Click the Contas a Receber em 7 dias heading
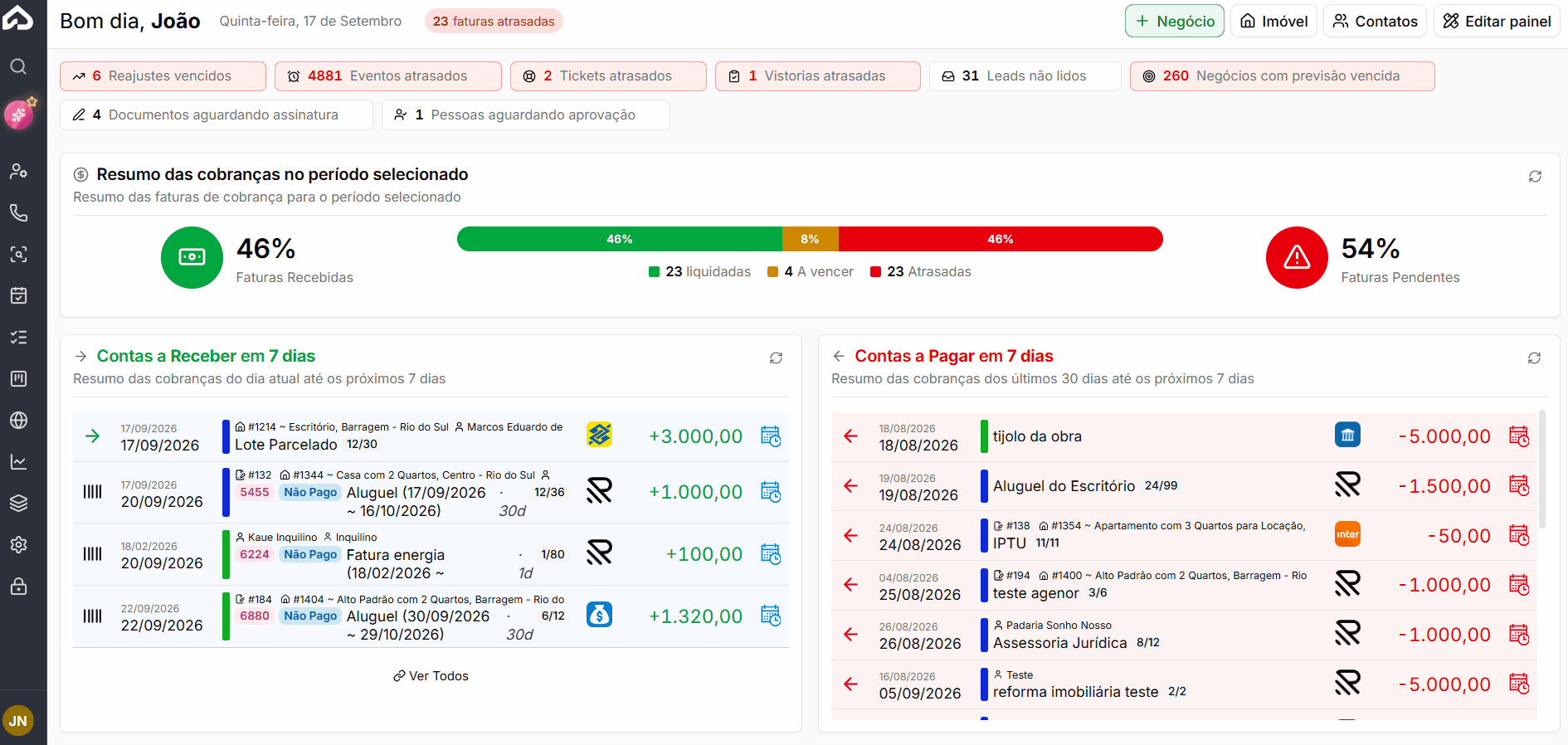The height and width of the screenshot is (745, 1568). 206,356
